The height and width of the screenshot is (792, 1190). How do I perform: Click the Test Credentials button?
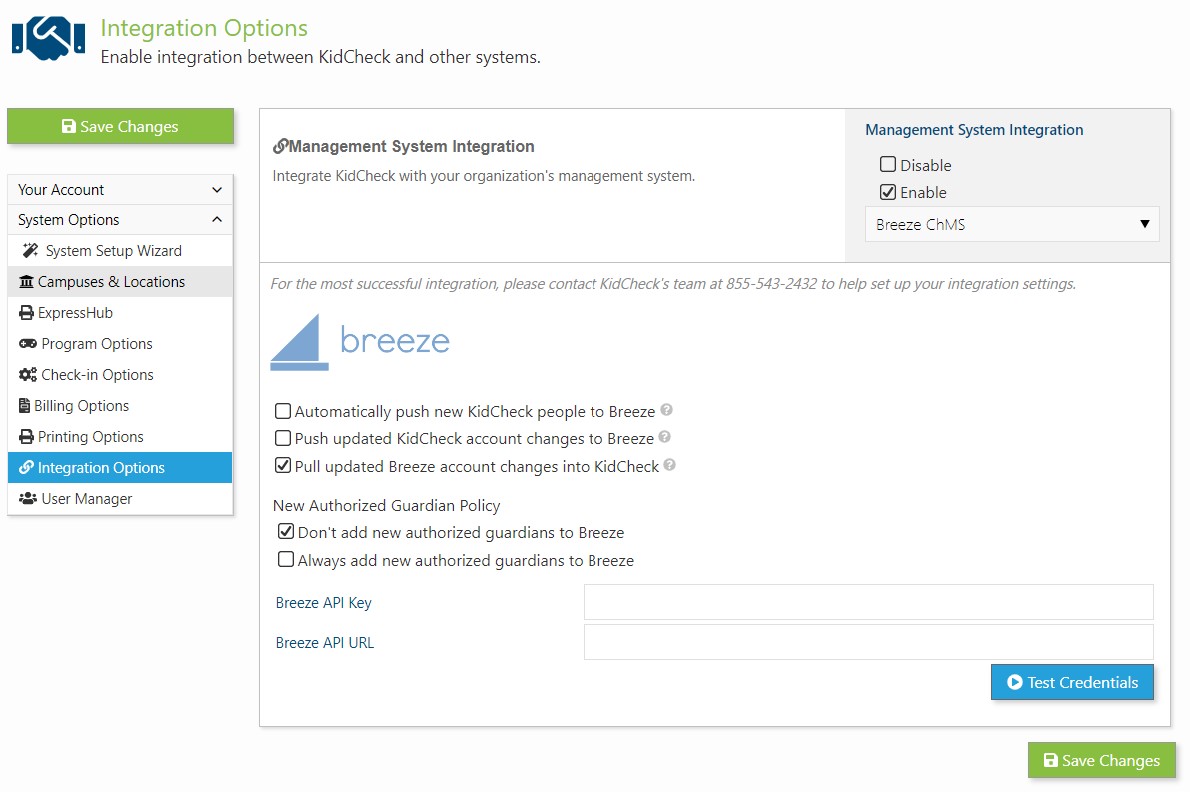(x=1072, y=682)
